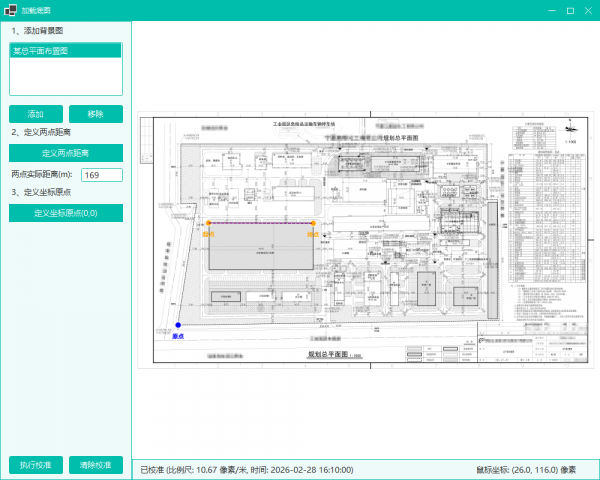
Task: Click the 添加 button
Action: 36,114
